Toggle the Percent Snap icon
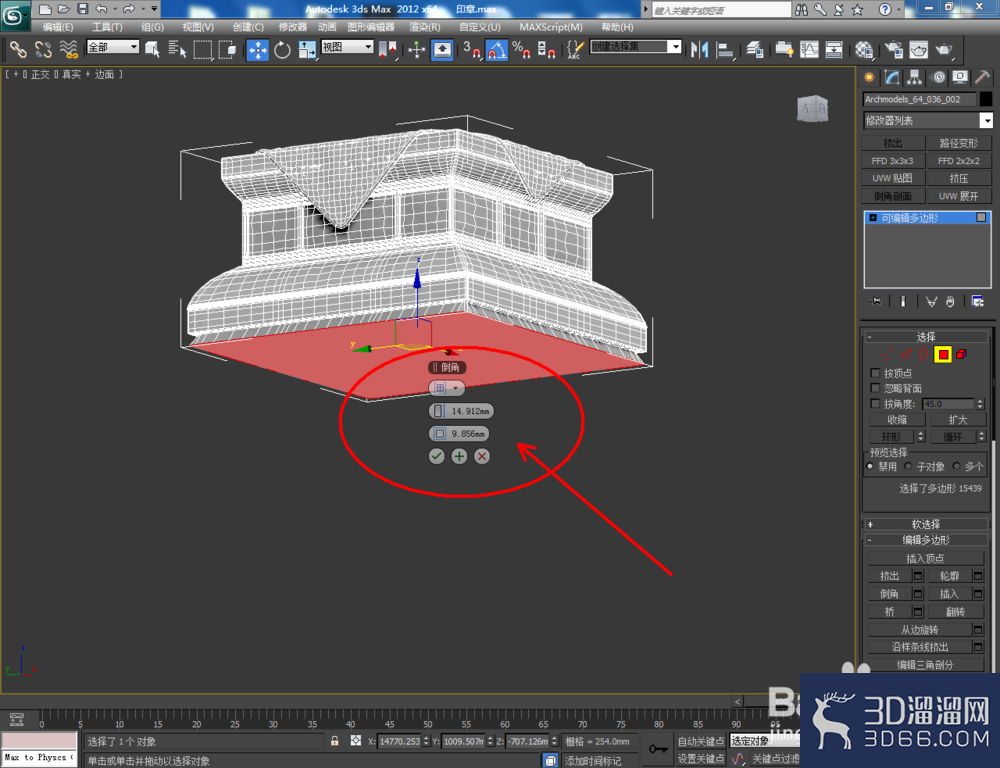The width and height of the screenshot is (1000, 768). (x=521, y=50)
